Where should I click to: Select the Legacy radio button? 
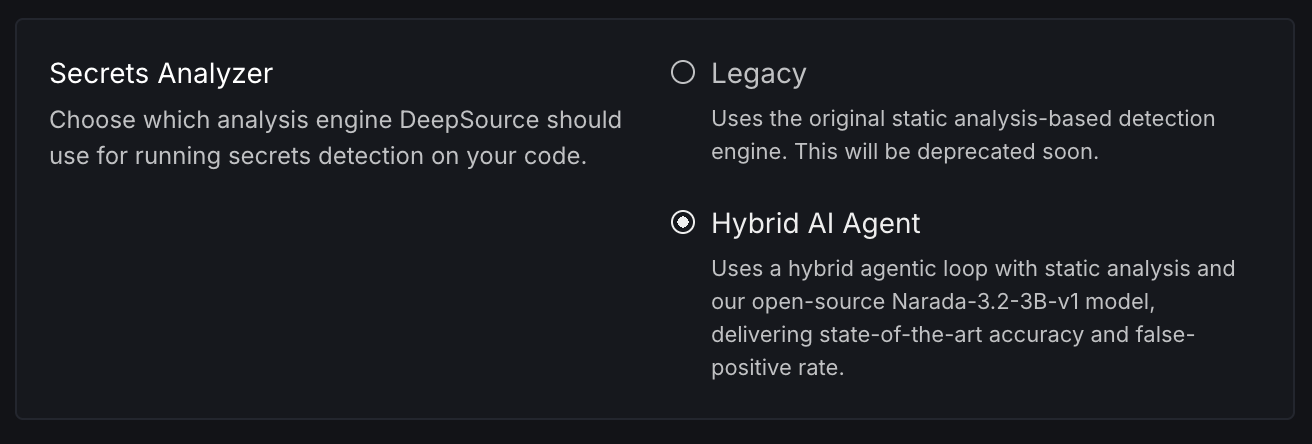(683, 73)
